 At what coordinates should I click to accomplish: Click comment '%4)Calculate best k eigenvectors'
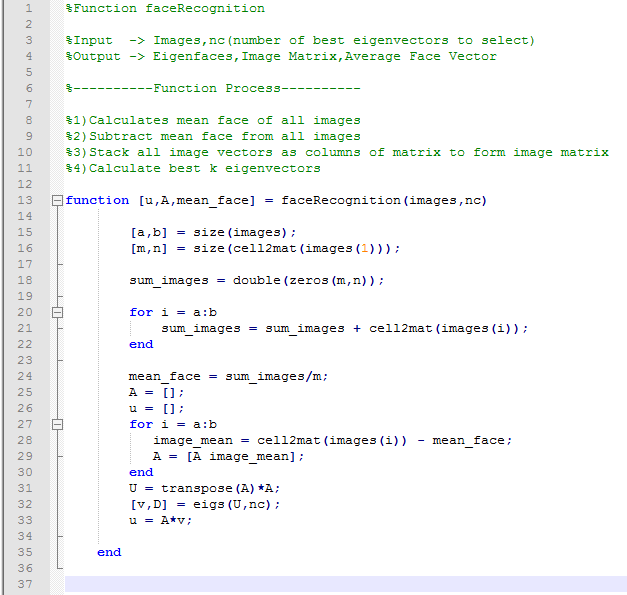(193, 168)
